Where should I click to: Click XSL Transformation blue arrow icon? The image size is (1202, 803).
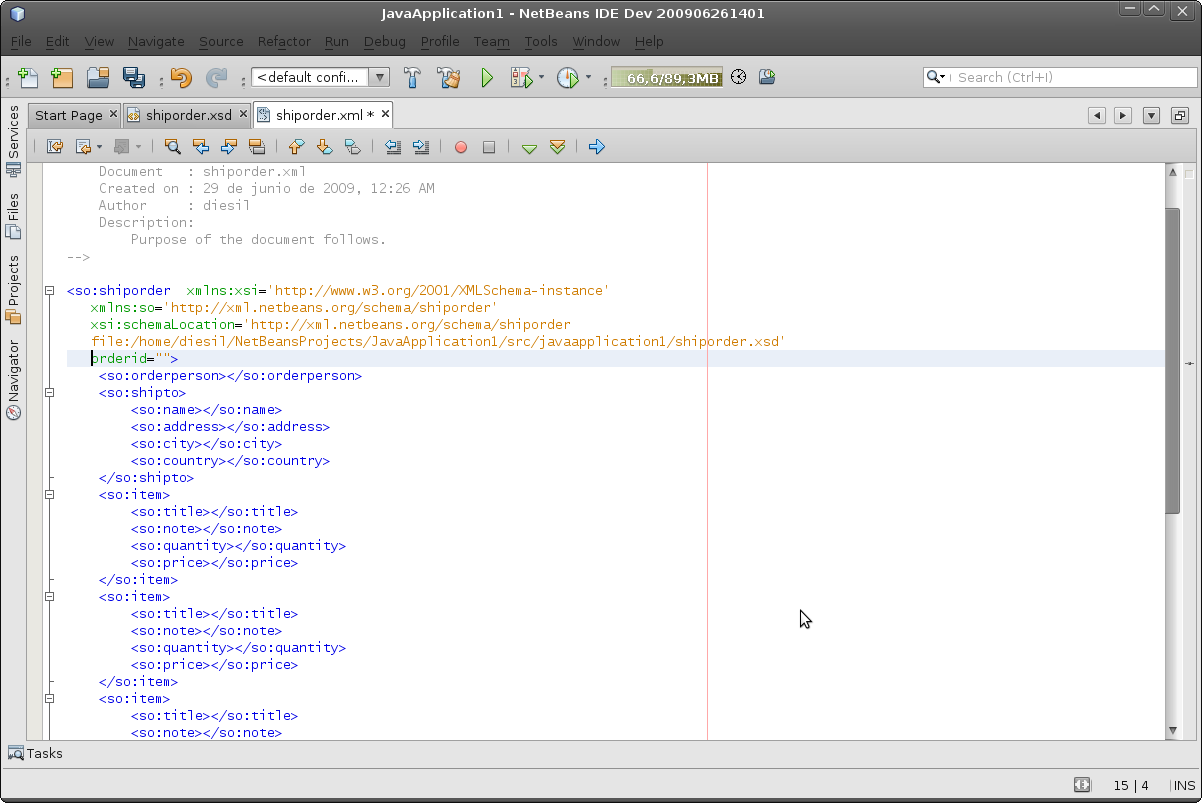coord(597,147)
